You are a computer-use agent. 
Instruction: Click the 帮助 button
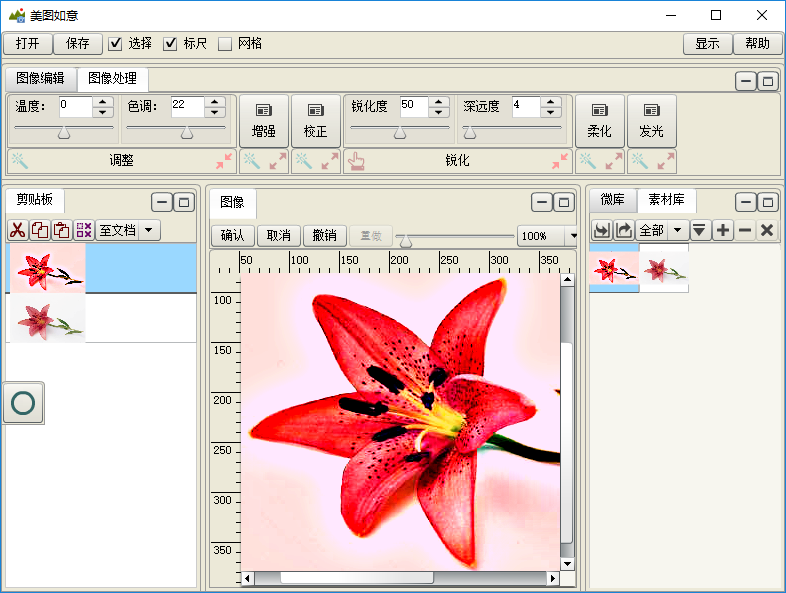coord(757,44)
